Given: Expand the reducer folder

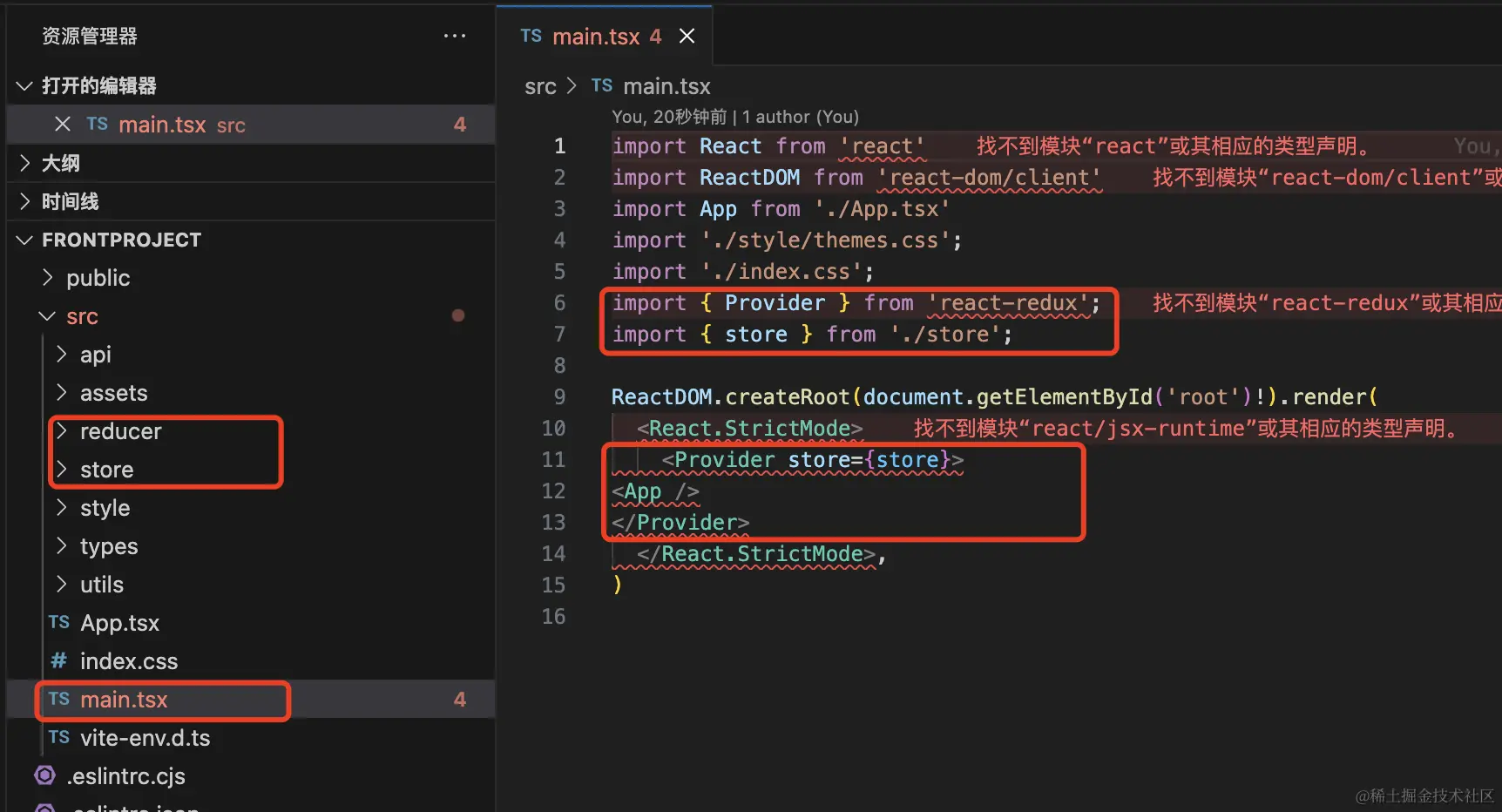Looking at the screenshot, I should (x=62, y=431).
